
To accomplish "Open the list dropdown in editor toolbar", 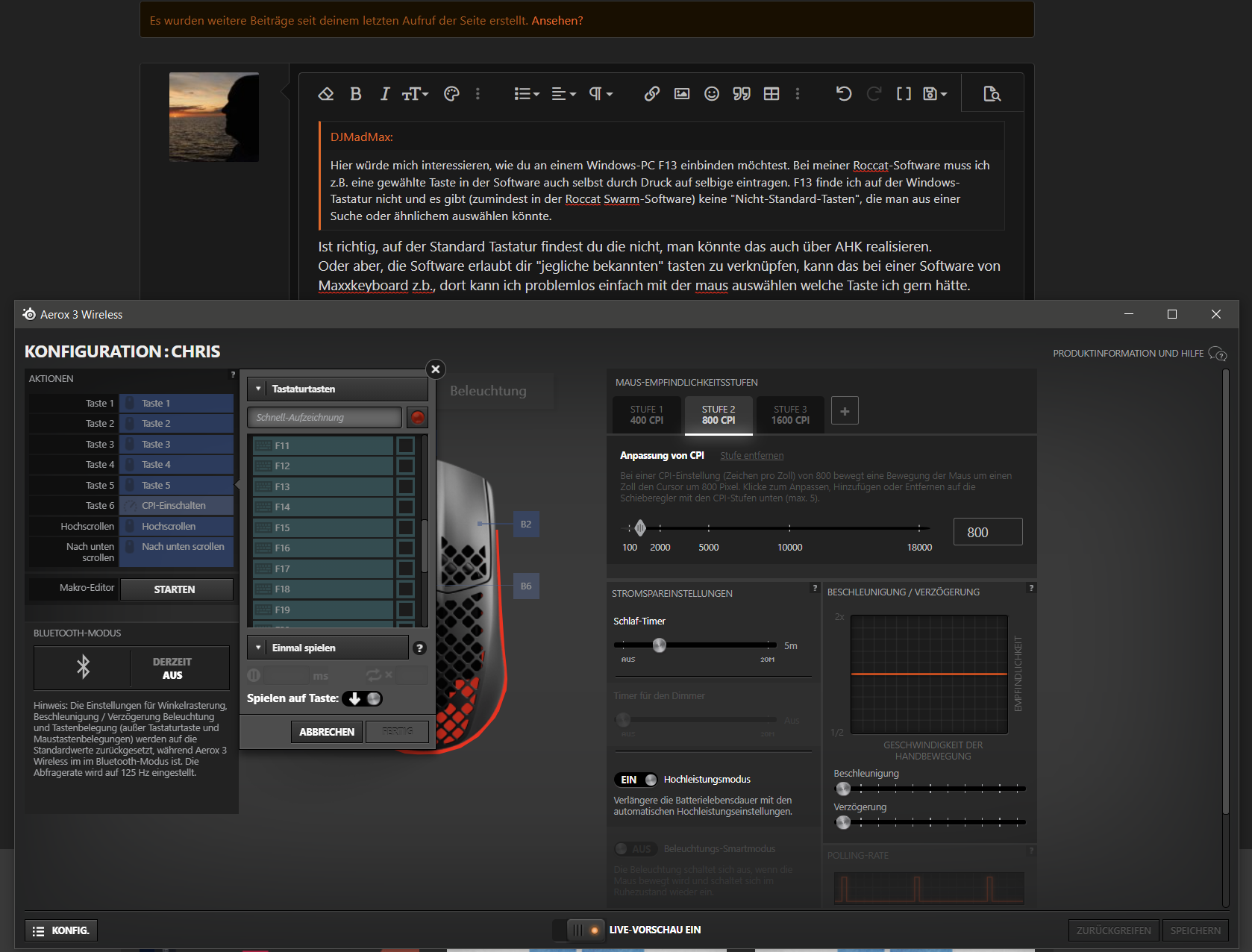I will 527,94.
